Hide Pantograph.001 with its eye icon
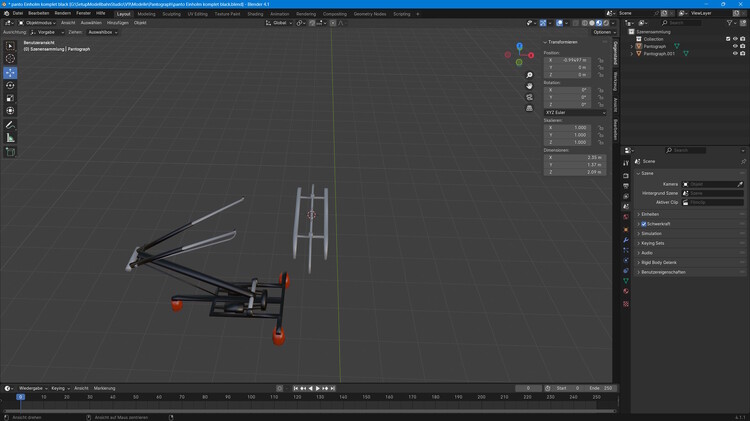750x421 pixels. click(x=735, y=53)
